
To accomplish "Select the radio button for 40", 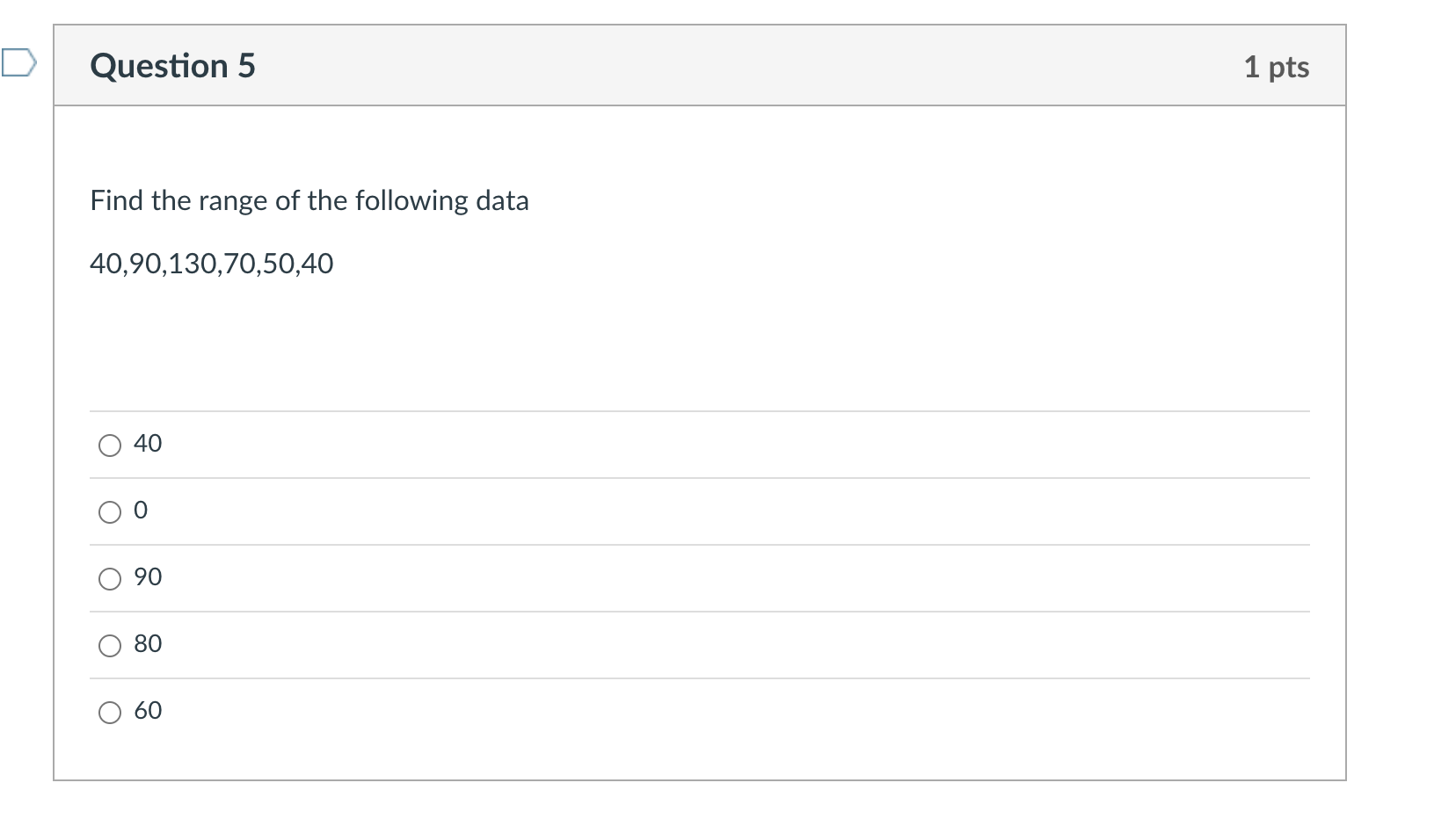I will [110, 446].
